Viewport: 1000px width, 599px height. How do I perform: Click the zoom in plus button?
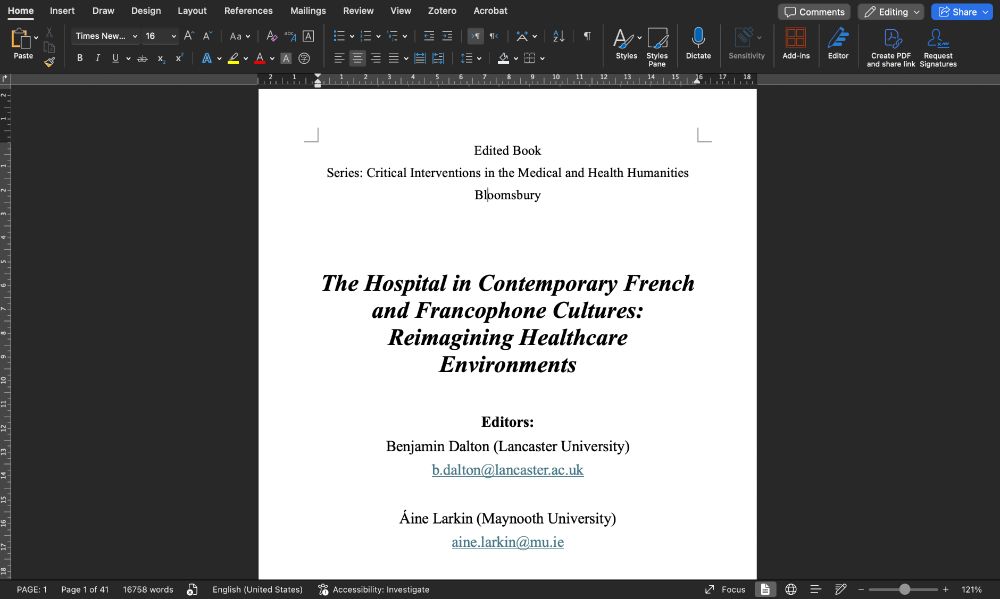[946, 589]
